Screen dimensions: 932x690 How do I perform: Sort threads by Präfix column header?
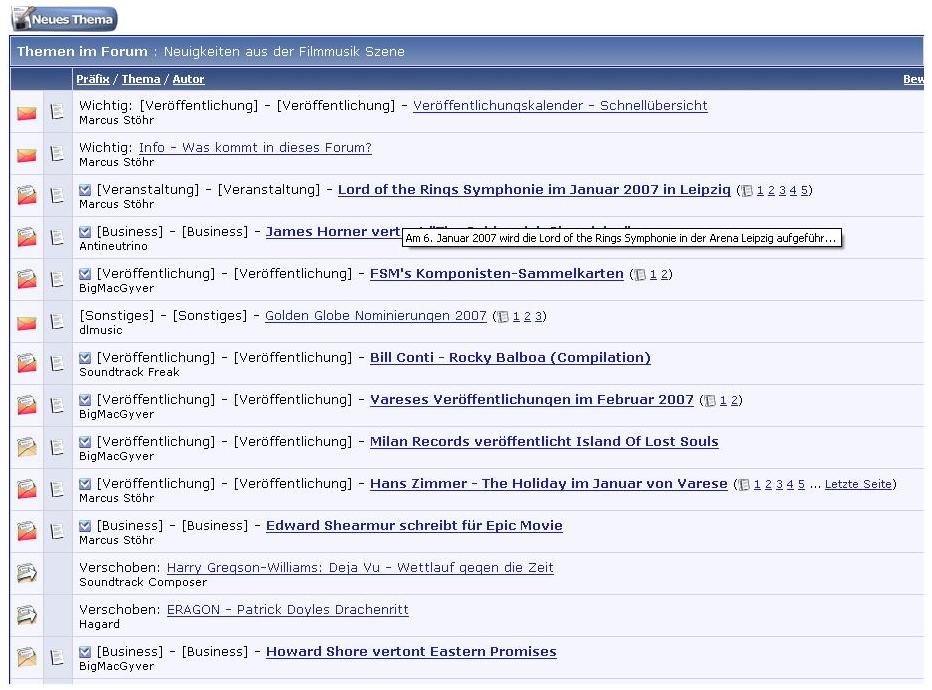click(x=92, y=79)
